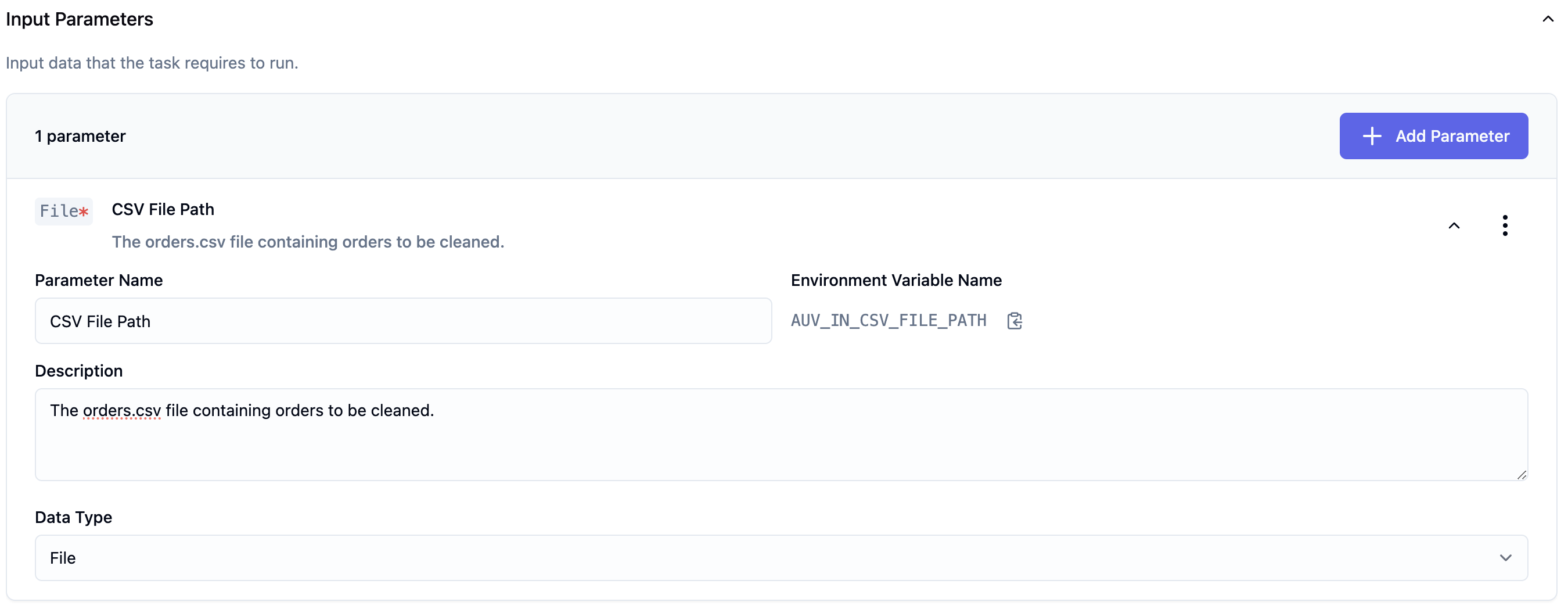Click 'Input data that the task requires to run.'
The height and width of the screenshot is (609, 1568).
click(x=152, y=63)
